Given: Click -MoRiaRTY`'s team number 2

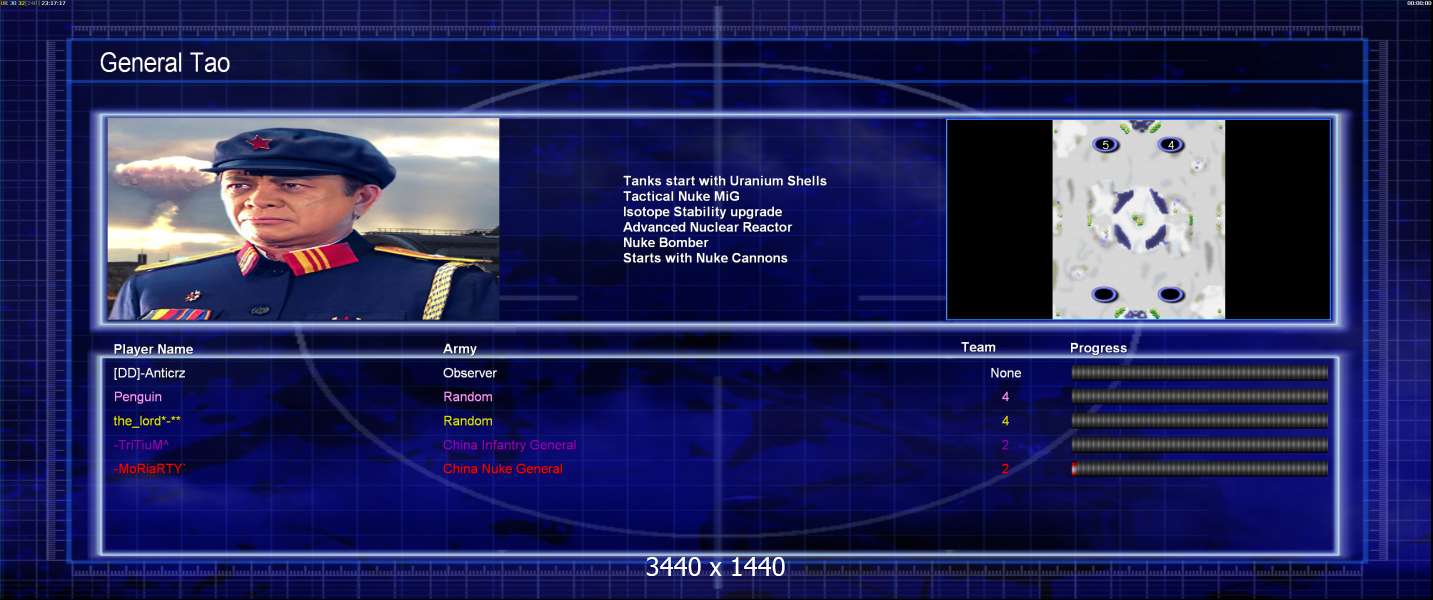Looking at the screenshot, I should 1005,469.
